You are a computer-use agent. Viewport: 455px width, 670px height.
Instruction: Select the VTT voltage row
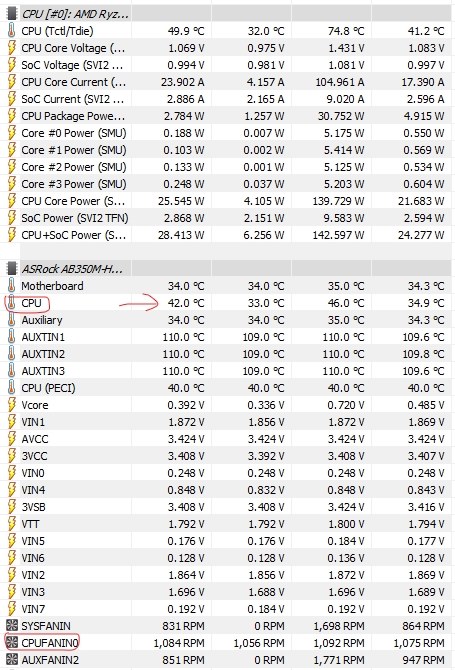coord(227,524)
